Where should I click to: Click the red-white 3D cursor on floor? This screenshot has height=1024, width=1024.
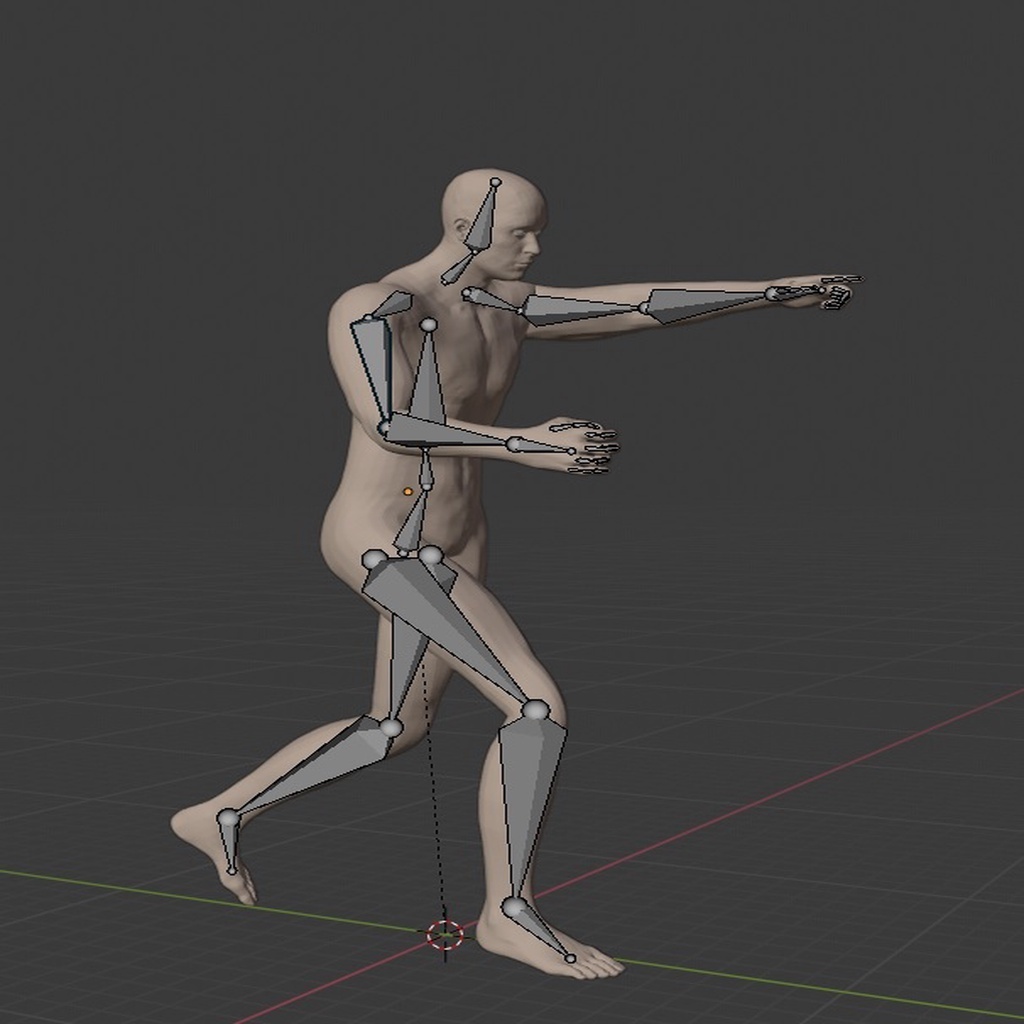[445, 935]
